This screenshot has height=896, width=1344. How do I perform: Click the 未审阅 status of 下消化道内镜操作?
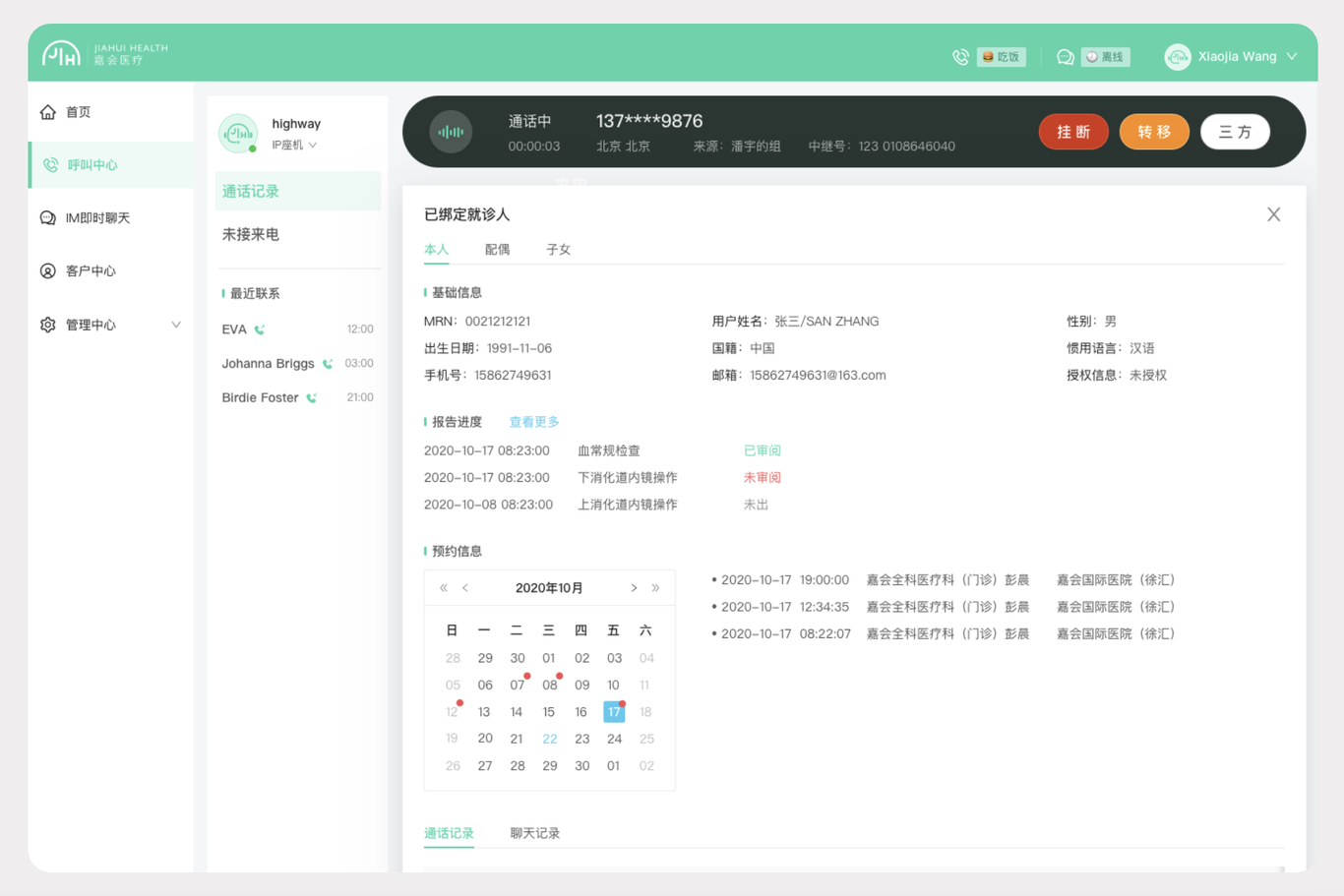point(763,478)
